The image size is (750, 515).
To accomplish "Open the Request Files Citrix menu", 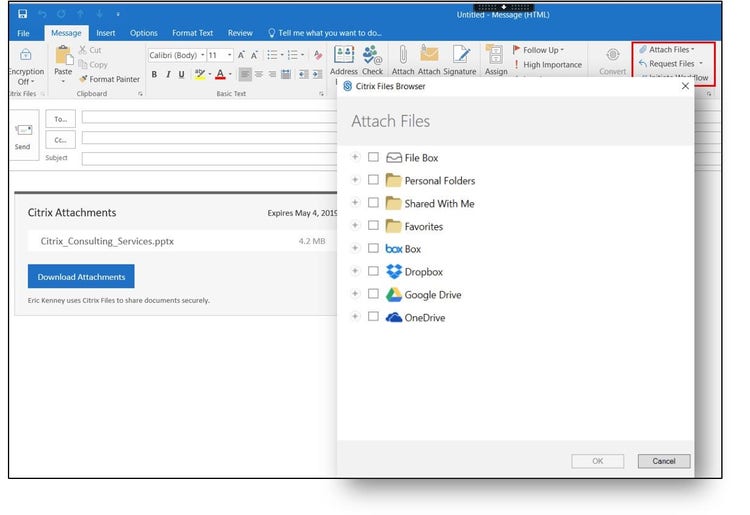I will click(x=671, y=64).
